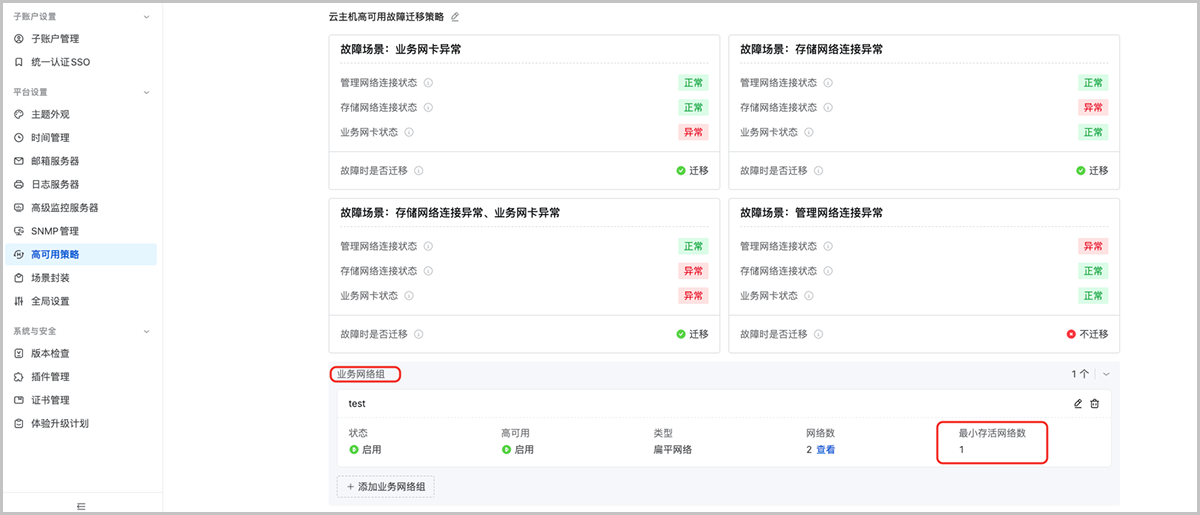
Task: Click the 日志服务器 sidebar icon
Action: [19, 185]
